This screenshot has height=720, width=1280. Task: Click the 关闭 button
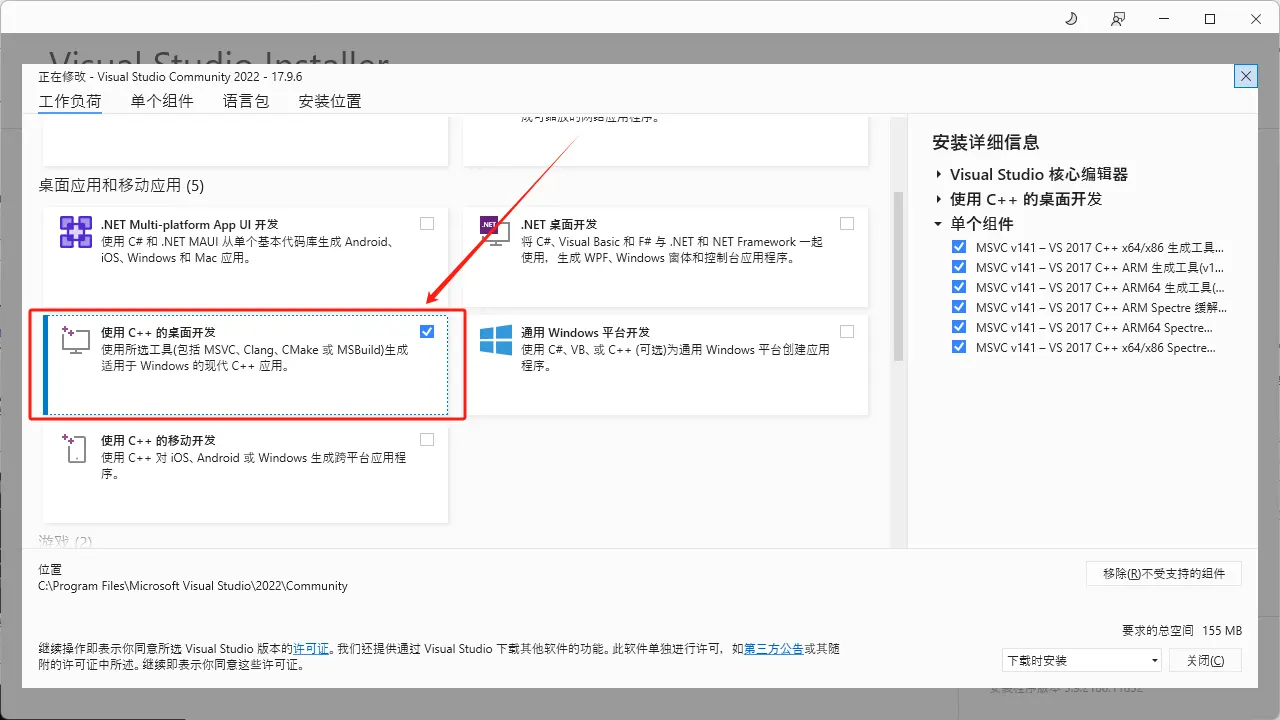point(1205,660)
